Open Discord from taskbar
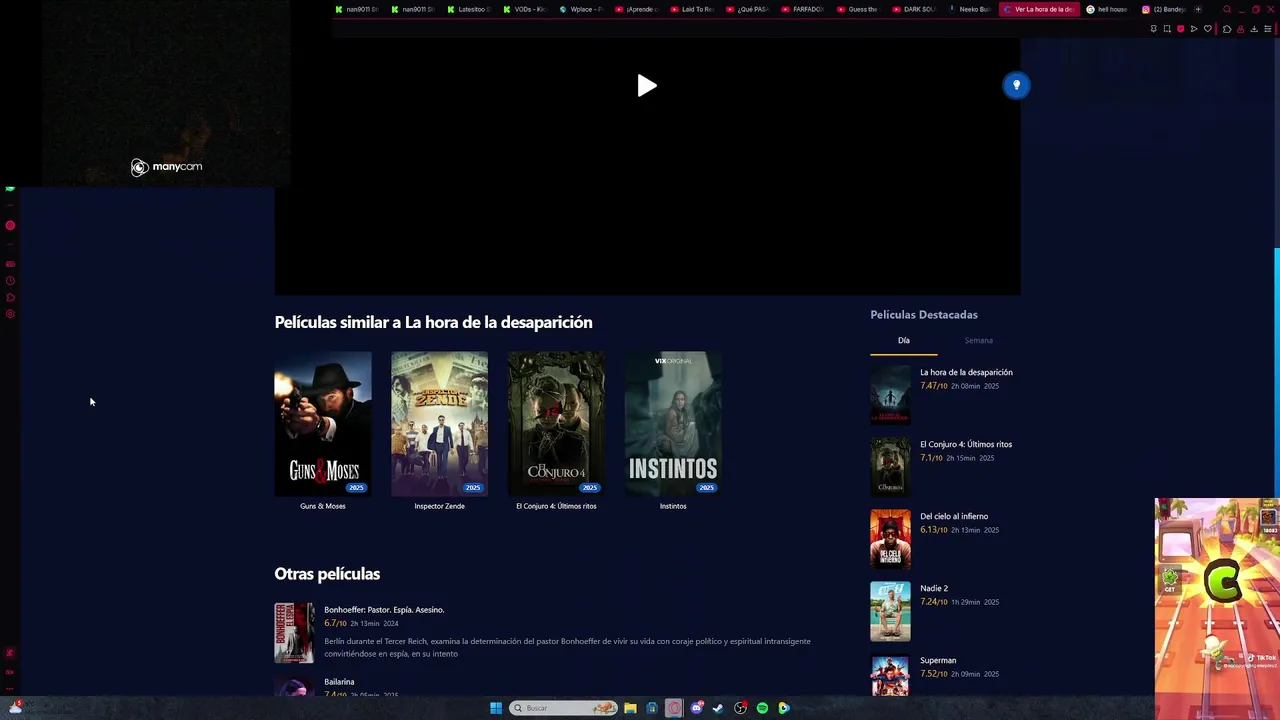Viewport: 1280px width, 720px height. pyautogui.click(x=697, y=708)
